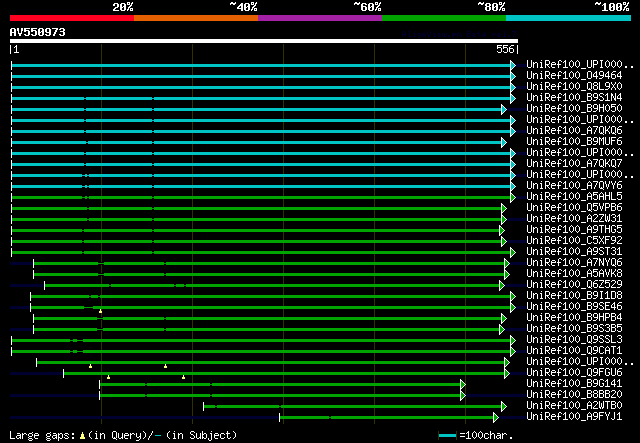Image resolution: width=640 pixels, height=443 pixels.
Task: Click the arrowhead ending the O49464 alignment bar
Action: [x=513, y=76]
